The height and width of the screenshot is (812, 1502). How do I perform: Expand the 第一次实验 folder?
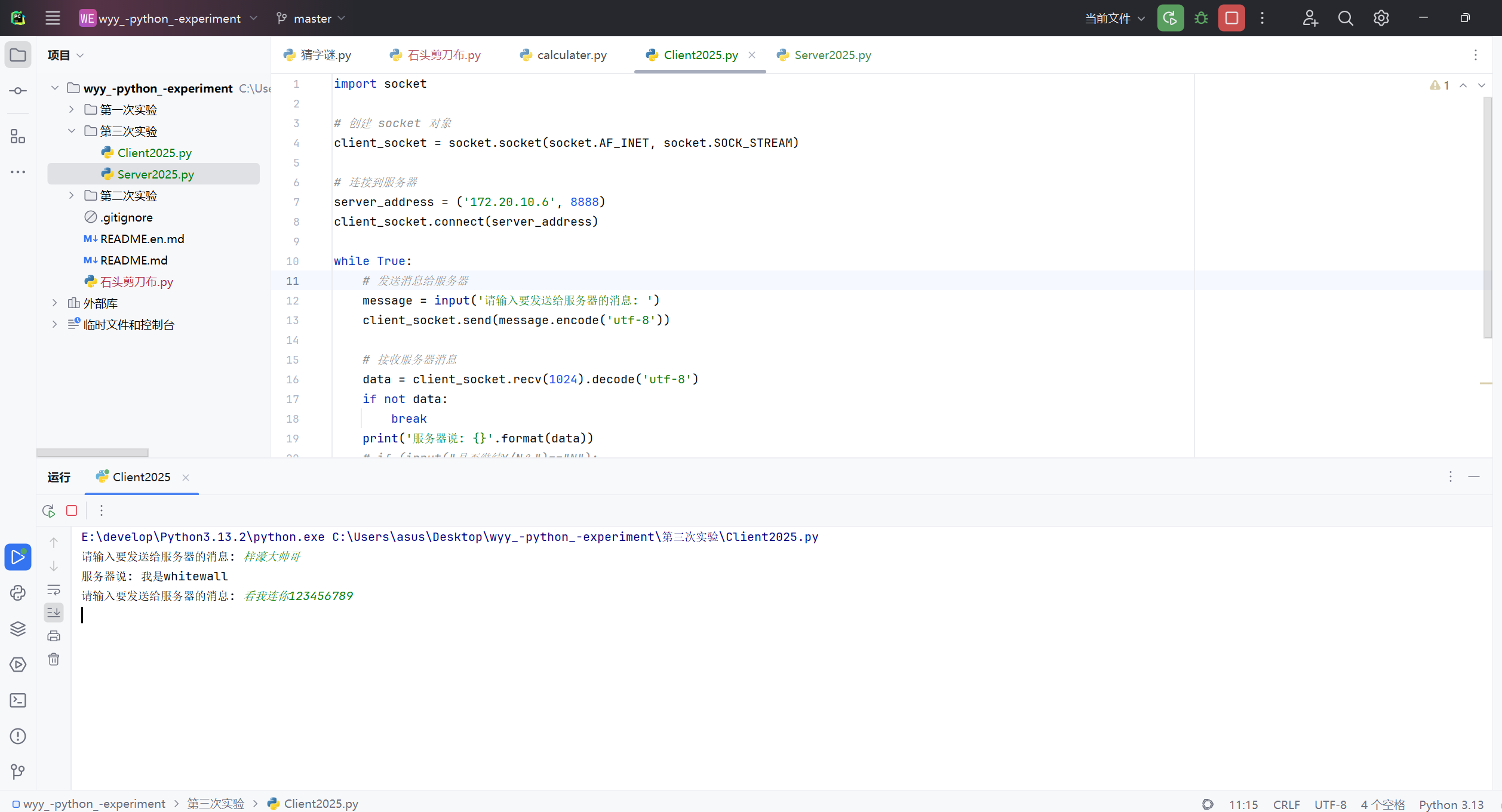[72, 109]
